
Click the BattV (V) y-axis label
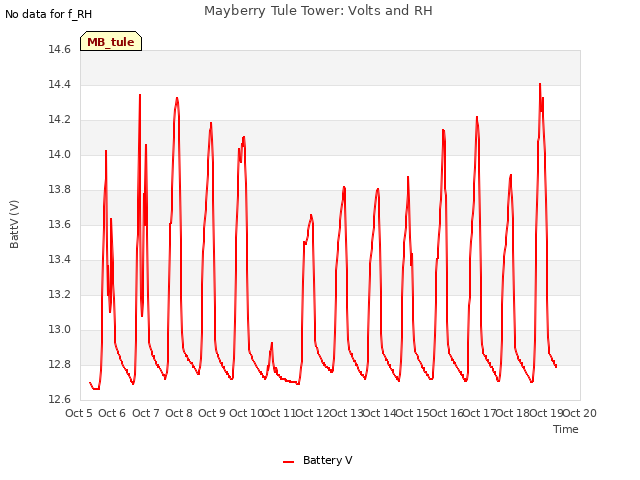click(x=14, y=224)
